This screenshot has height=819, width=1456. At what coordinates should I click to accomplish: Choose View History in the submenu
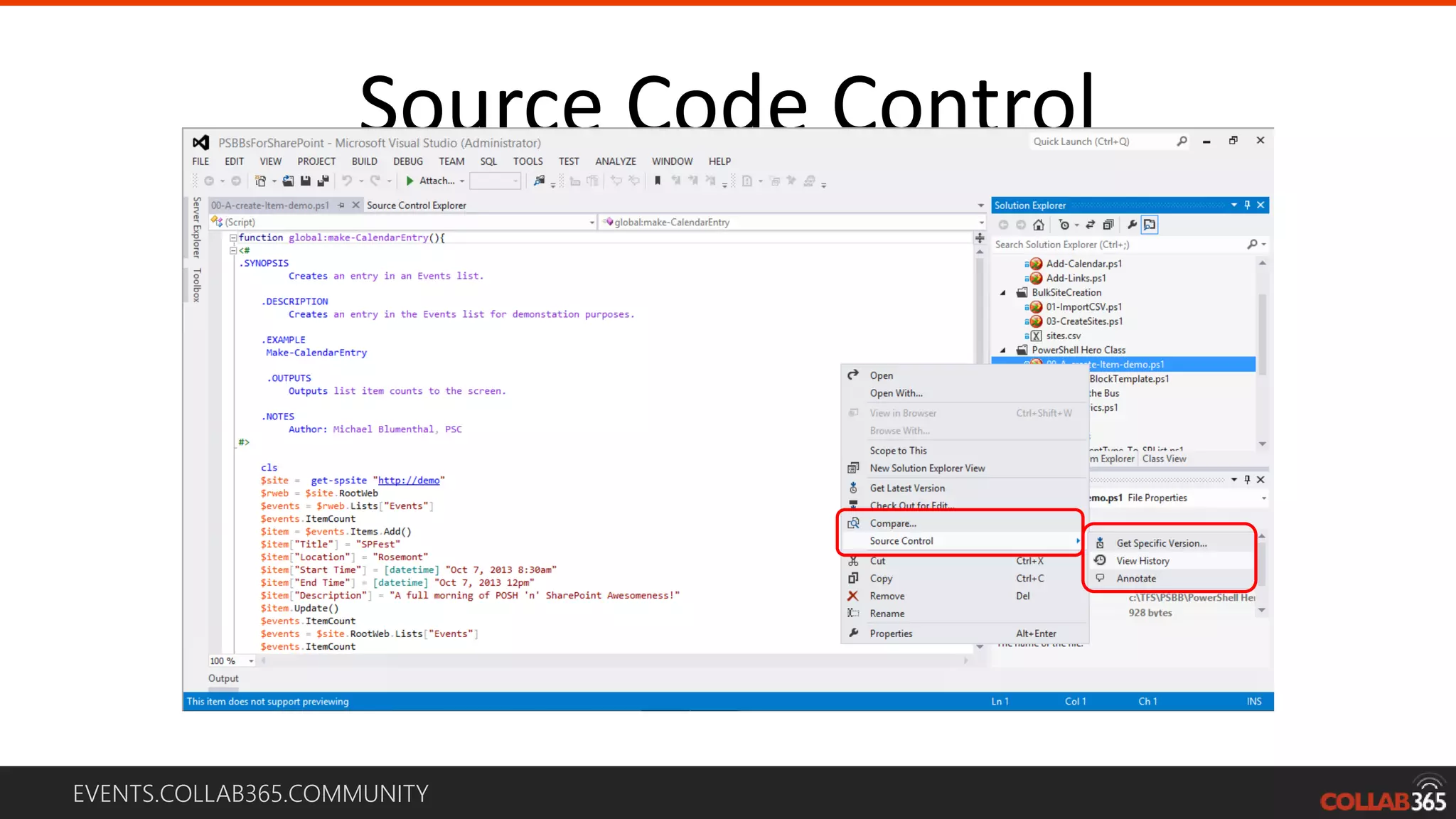(1172, 561)
